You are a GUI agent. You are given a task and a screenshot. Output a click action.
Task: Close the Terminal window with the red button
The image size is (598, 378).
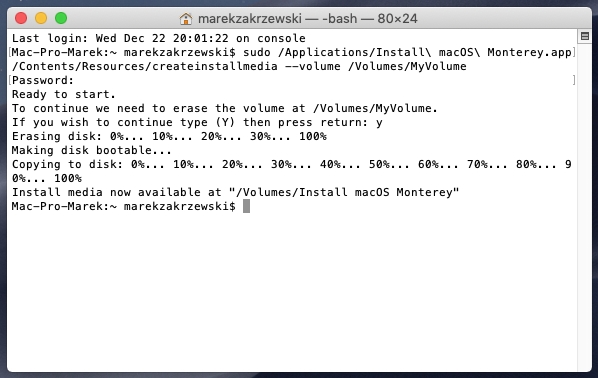[21, 18]
